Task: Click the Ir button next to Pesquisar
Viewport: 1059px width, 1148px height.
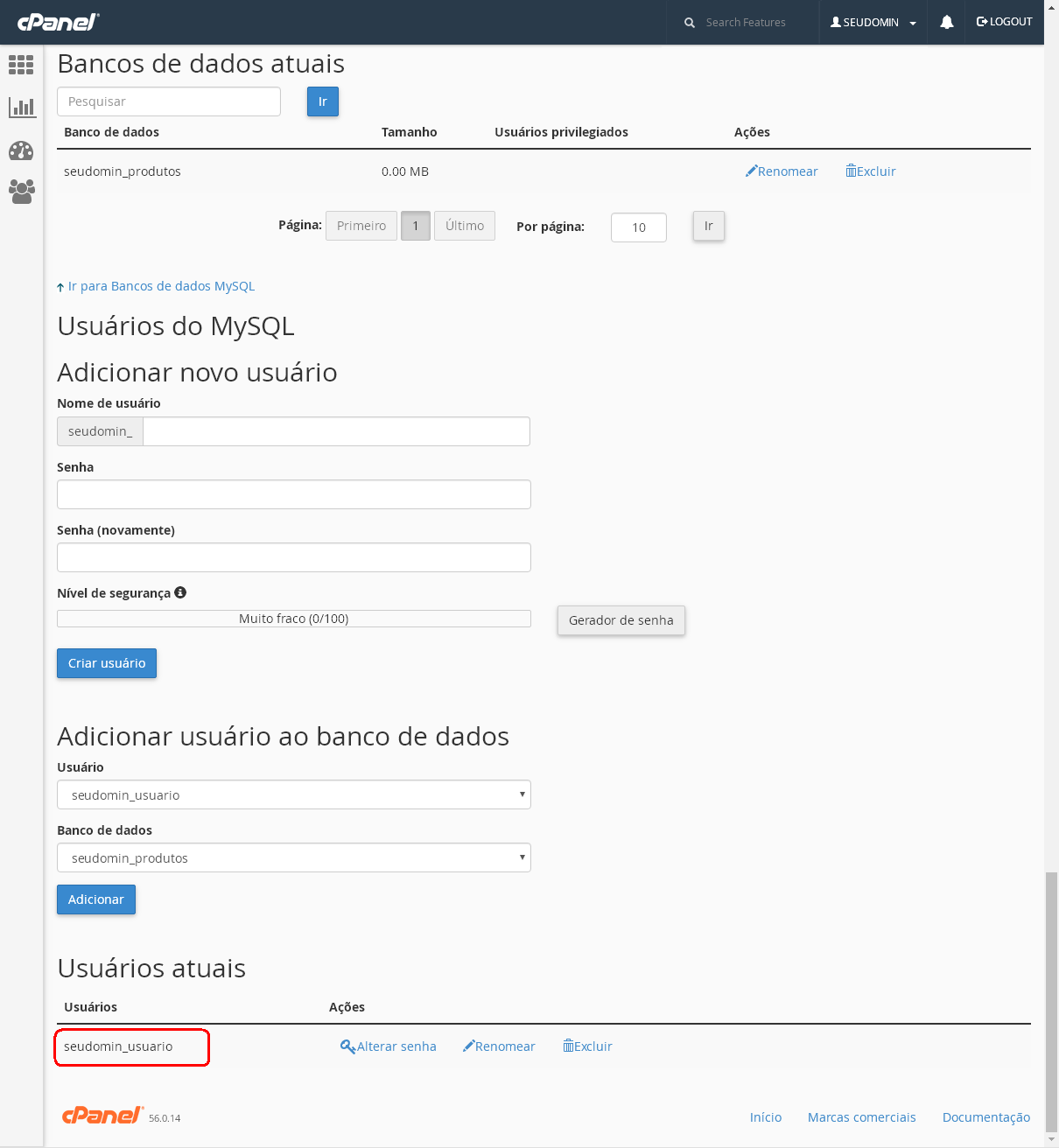Action: pyautogui.click(x=323, y=101)
